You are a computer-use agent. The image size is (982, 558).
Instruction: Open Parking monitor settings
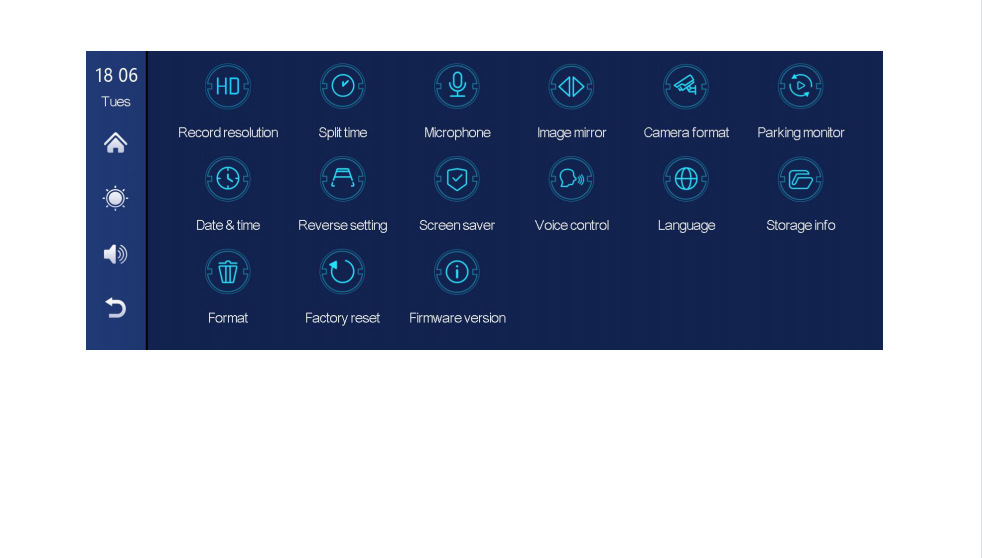pyautogui.click(x=800, y=87)
